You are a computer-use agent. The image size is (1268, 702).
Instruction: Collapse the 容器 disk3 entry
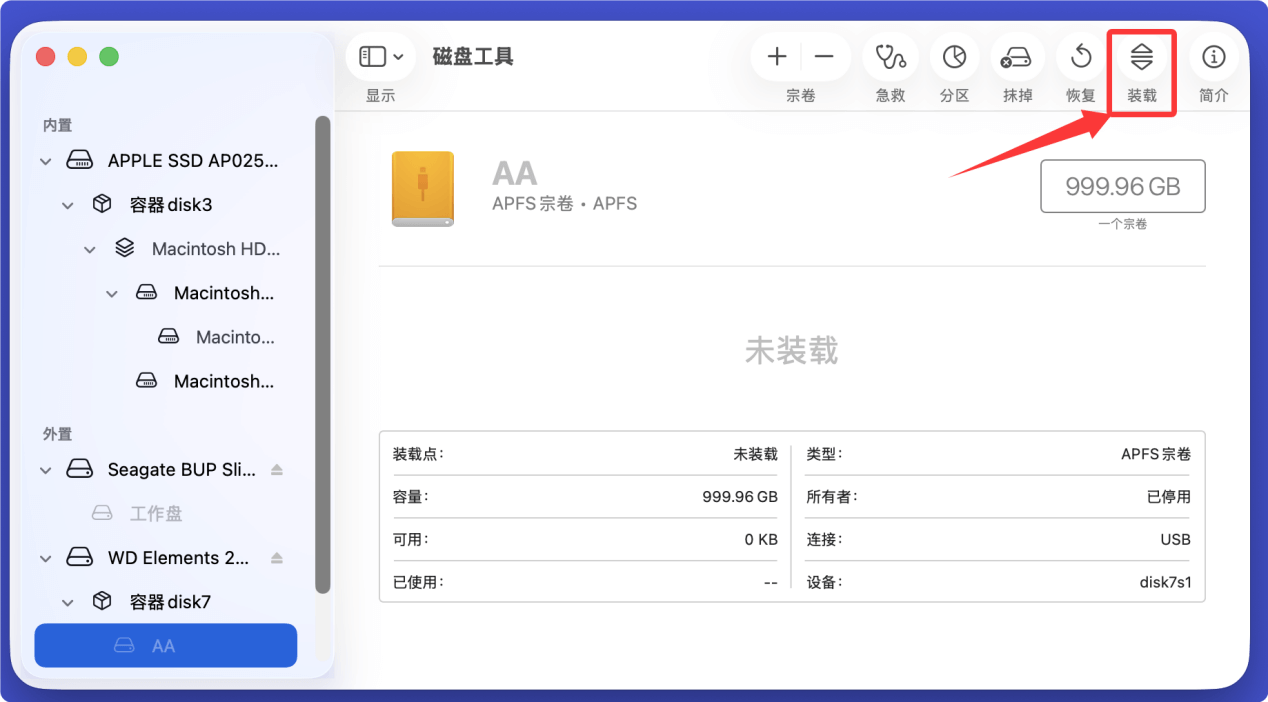point(67,204)
